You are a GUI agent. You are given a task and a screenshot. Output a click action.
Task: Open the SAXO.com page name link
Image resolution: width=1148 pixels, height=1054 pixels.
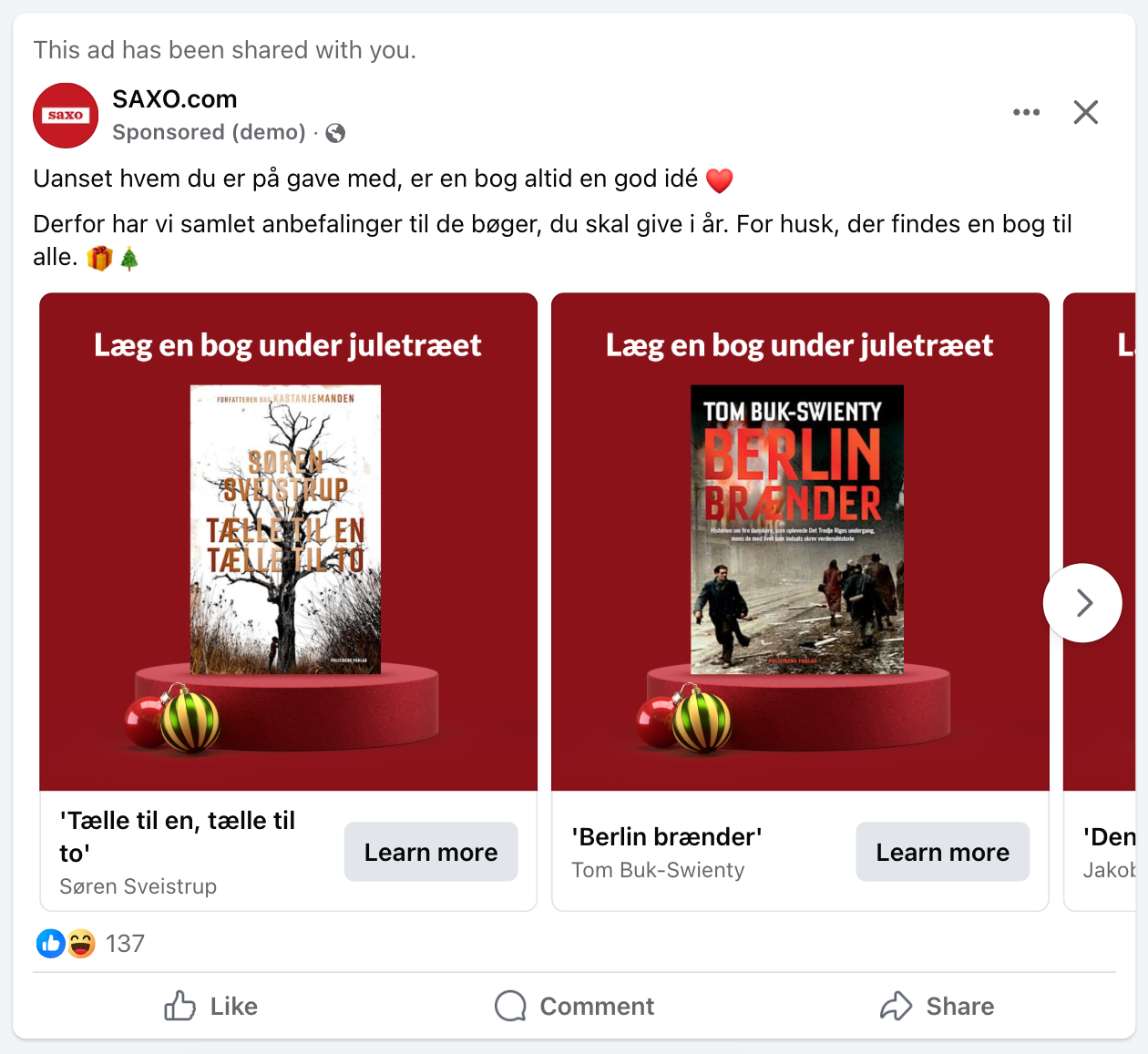click(x=175, y=98)
